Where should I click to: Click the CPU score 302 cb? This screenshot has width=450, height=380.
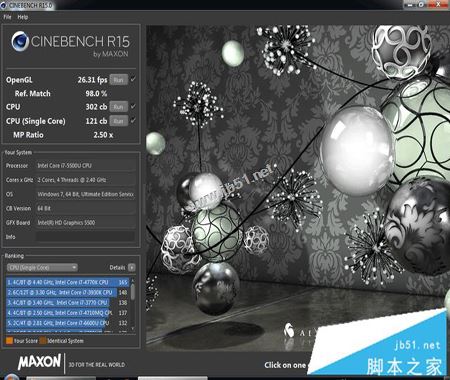[x=96, y=107]
